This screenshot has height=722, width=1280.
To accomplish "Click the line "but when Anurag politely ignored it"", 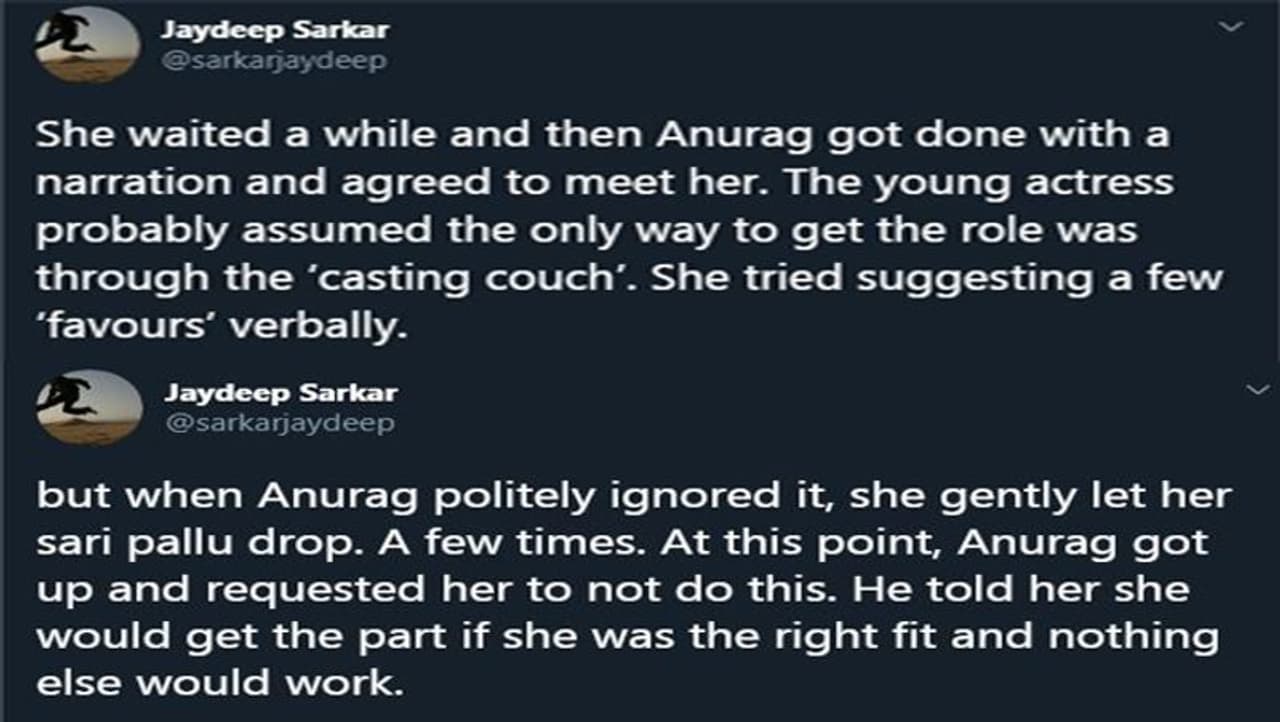I will tap(634, 497).
